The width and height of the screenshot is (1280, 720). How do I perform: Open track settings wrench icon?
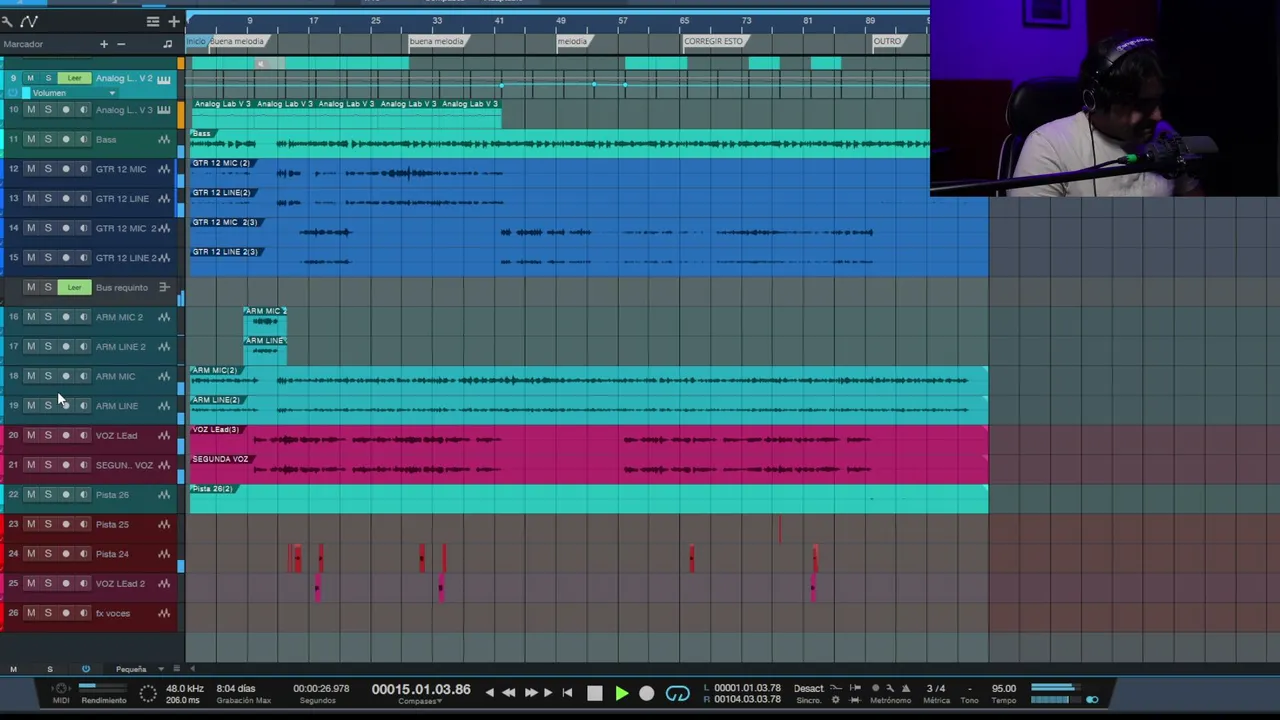(7, 21)
